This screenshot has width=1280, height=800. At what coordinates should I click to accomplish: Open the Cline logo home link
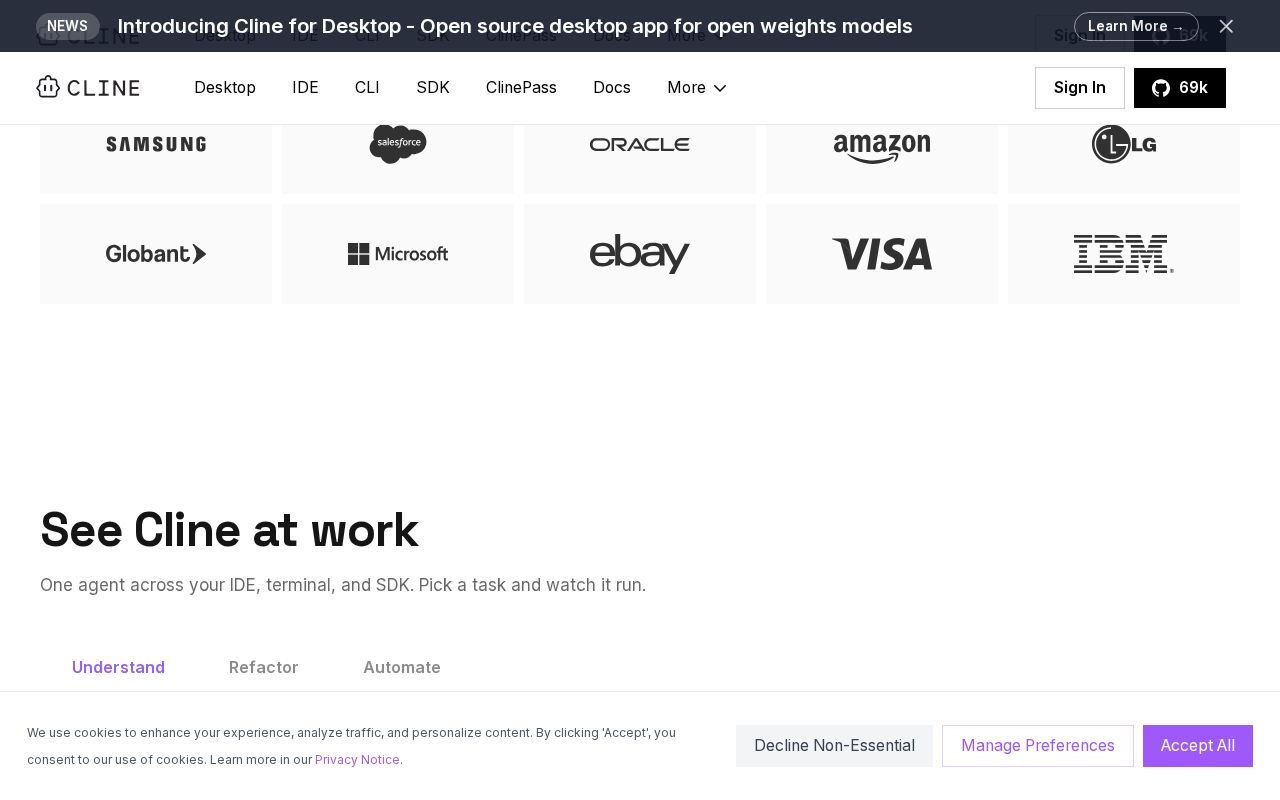[x=88, y=88]
